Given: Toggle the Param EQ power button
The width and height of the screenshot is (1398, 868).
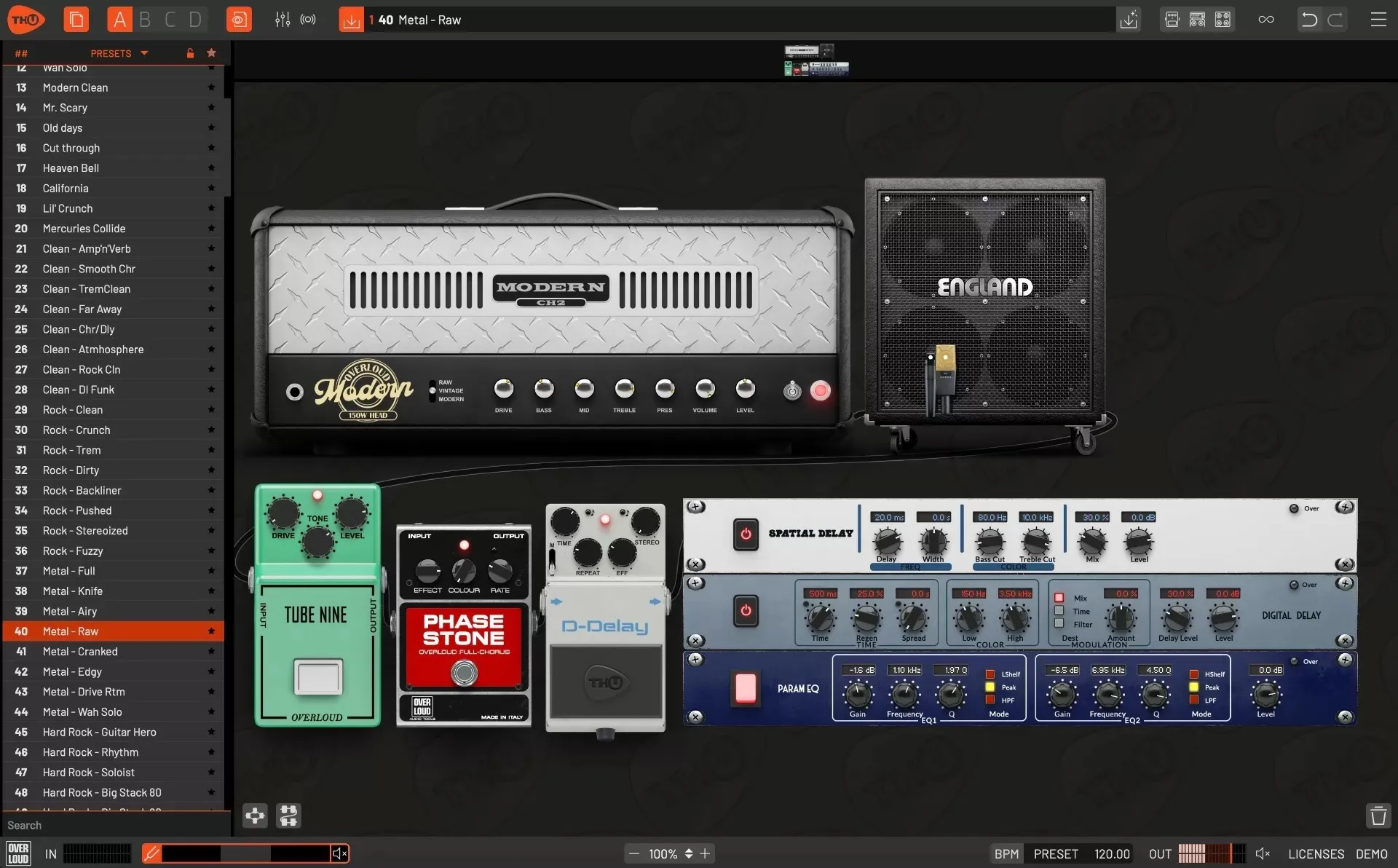Looking at the screenshot, I should (747, 687).
